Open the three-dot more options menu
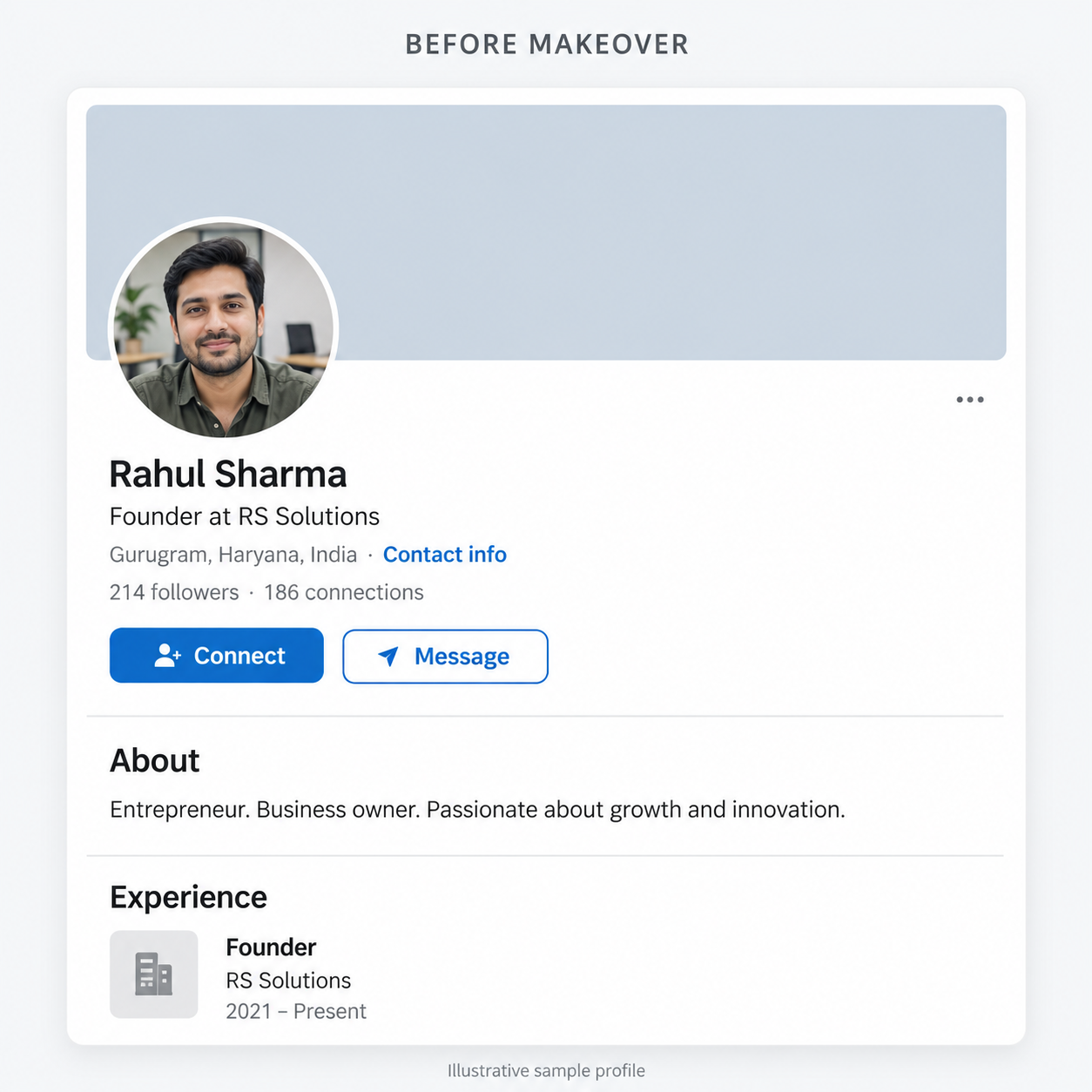1092x1092 pixels. click(970, 400)
